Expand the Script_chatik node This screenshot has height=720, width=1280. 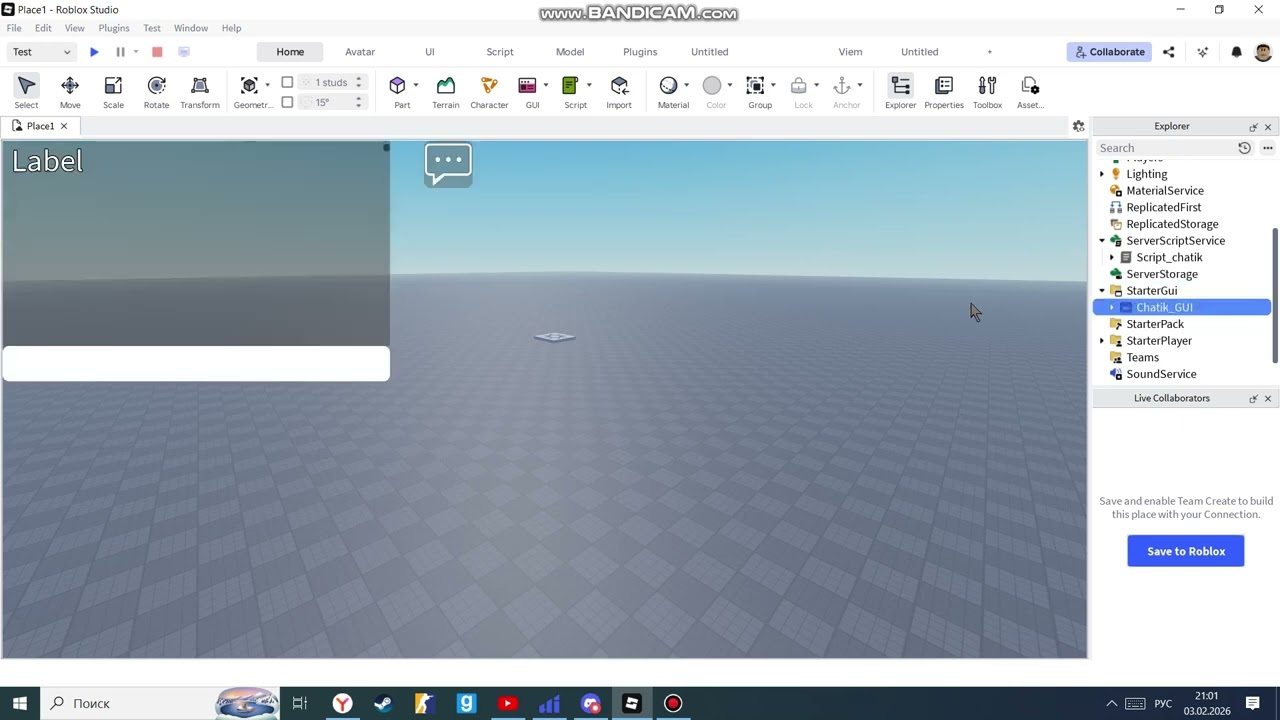click(x=1112, y=258)
